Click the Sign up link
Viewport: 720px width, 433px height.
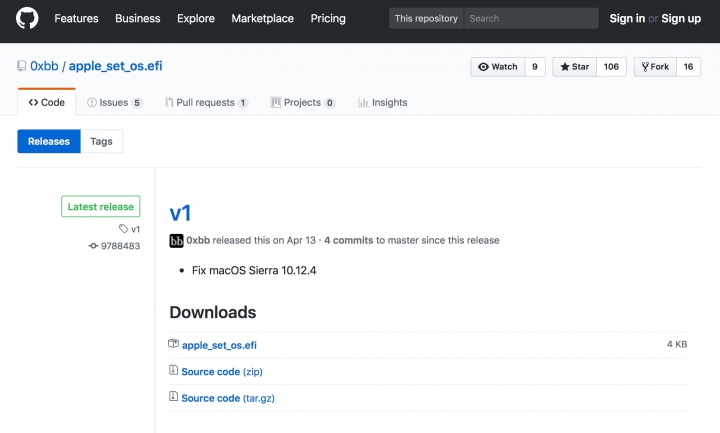(x=681, y=18)
